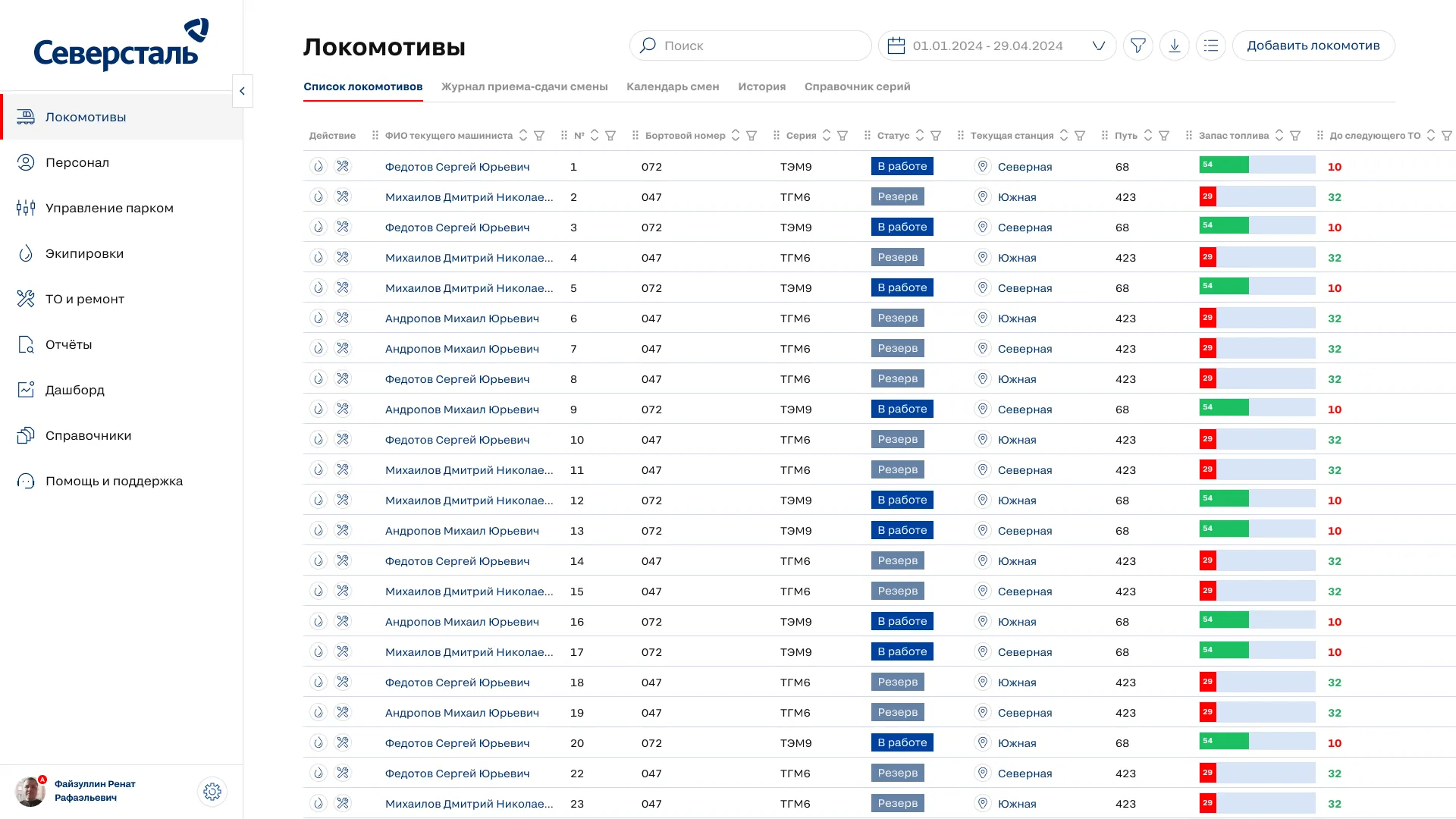Sort by ФИО текущего машиниста arrows

pos(523,135)
